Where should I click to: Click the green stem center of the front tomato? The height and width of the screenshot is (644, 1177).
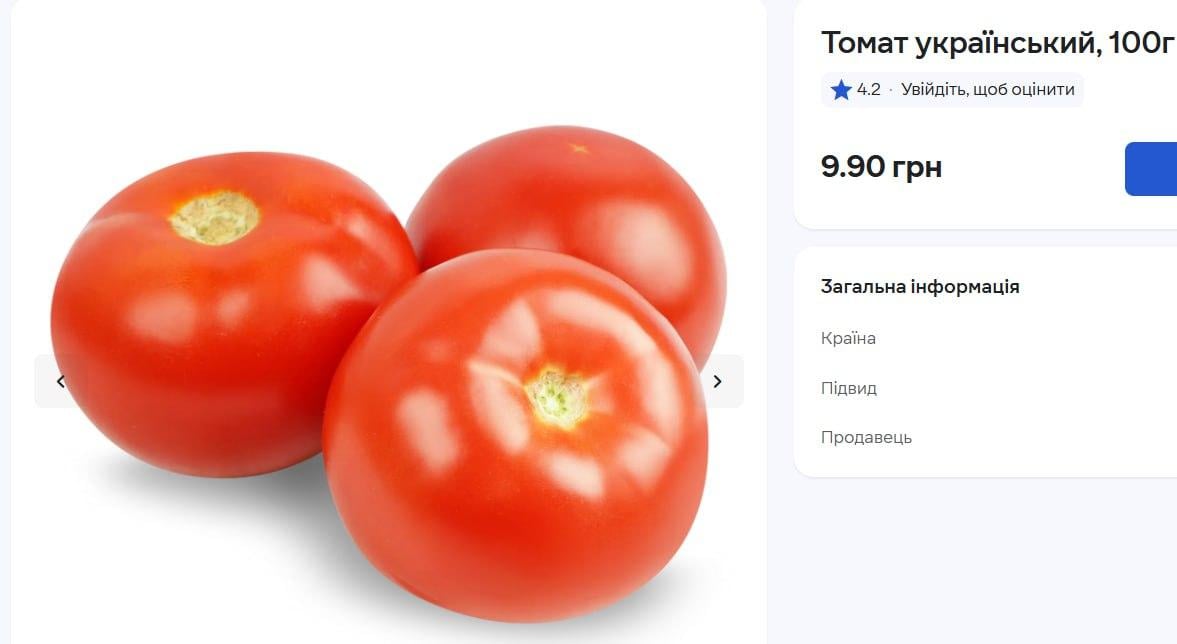[557, 398]
